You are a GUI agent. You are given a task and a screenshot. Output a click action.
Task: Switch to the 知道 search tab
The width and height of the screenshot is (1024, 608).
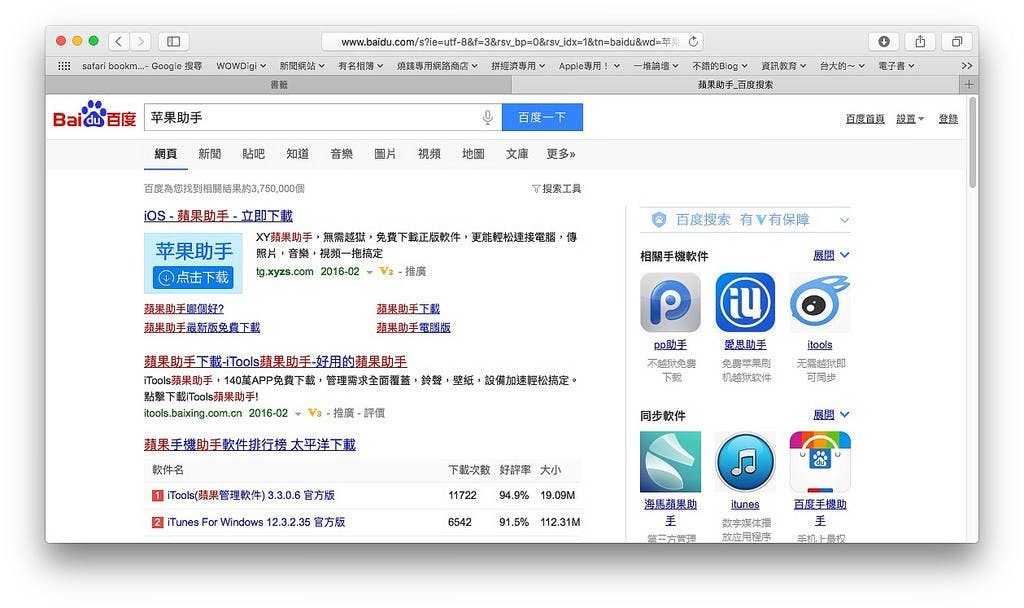pyautogui.click(x=297, y=153)
